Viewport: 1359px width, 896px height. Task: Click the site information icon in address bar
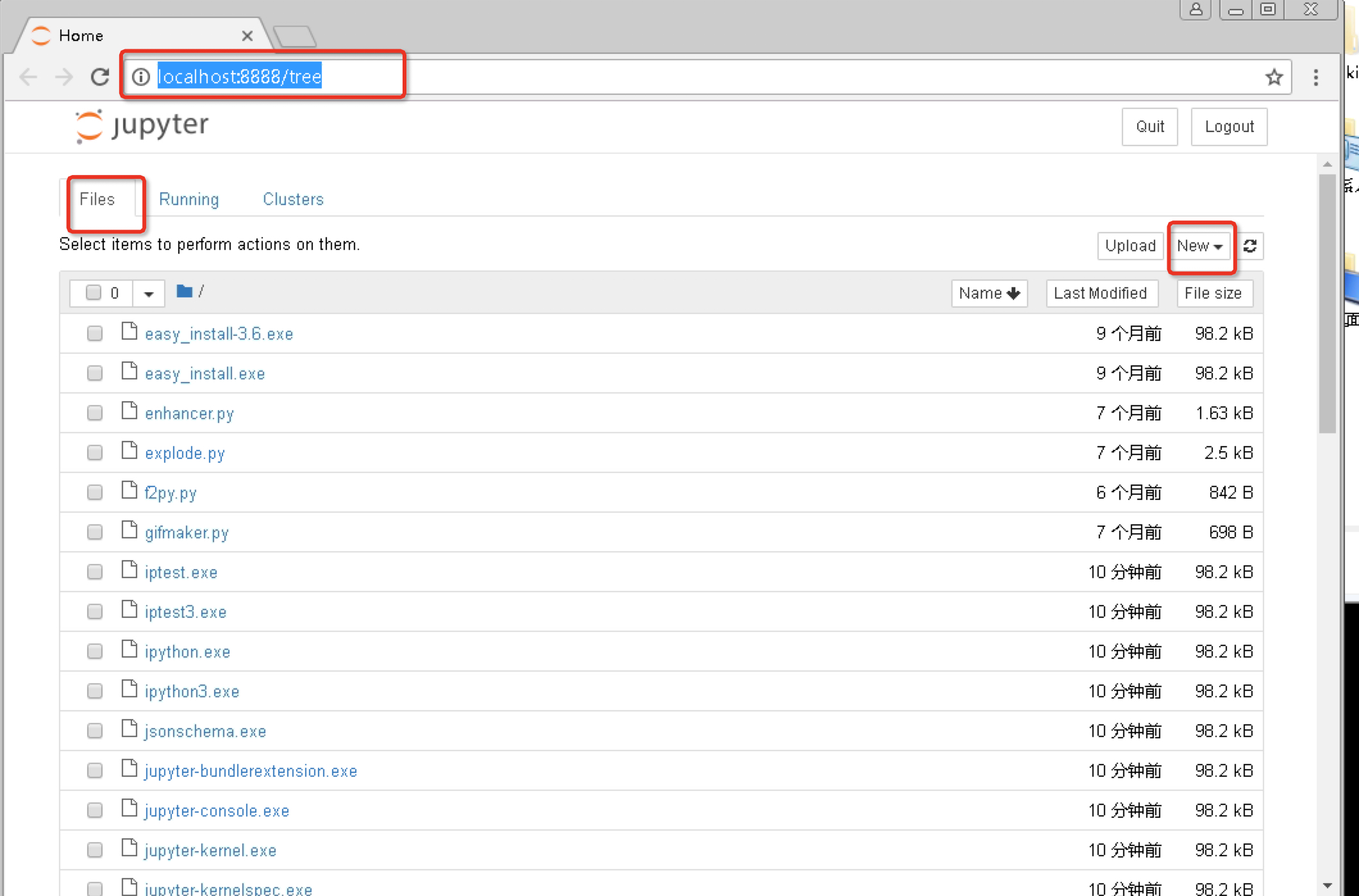pos(140,77)
